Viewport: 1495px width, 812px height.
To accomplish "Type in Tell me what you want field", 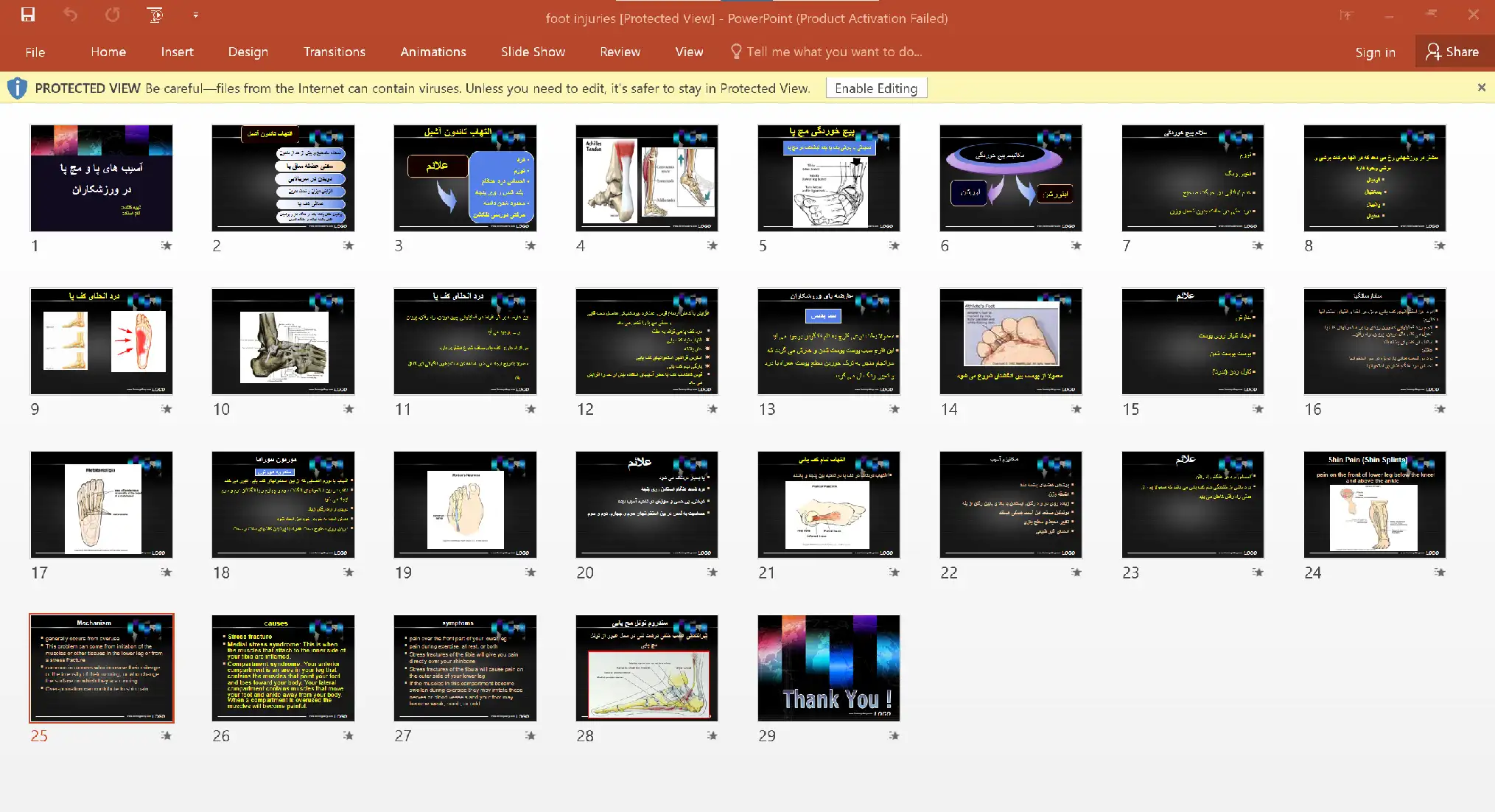I will point(834,52).
